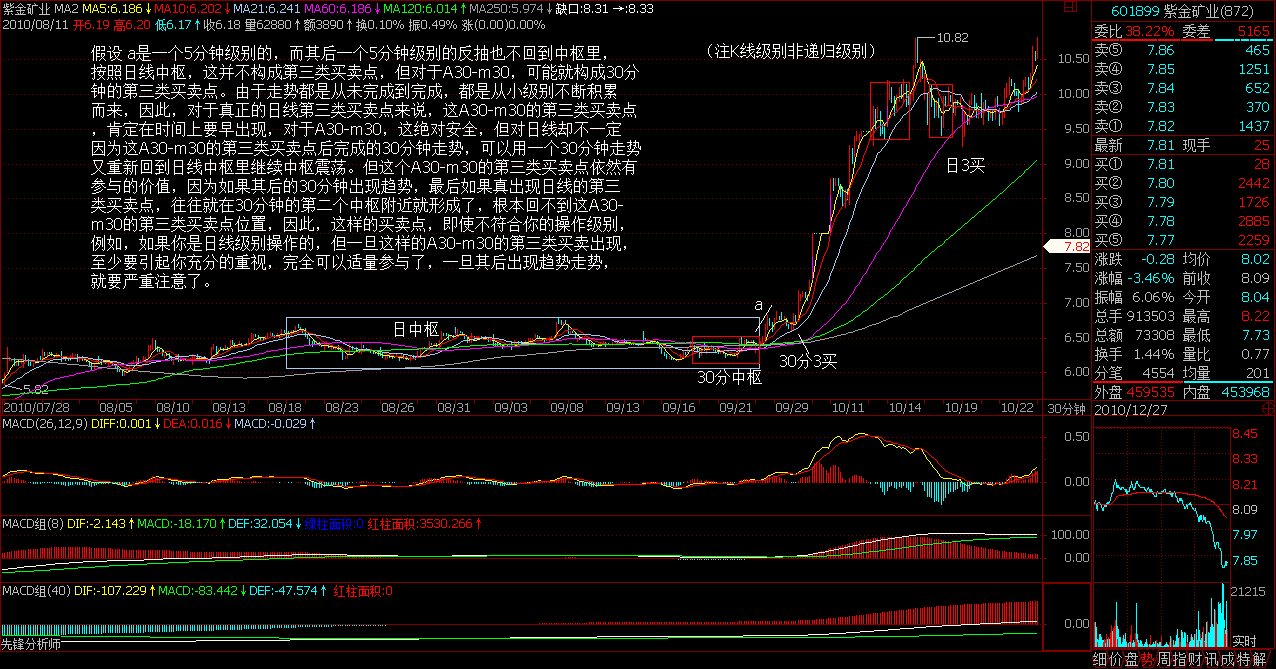Click the layout grid icon above price axis

pyautogui.click(x=1070, y=7)
